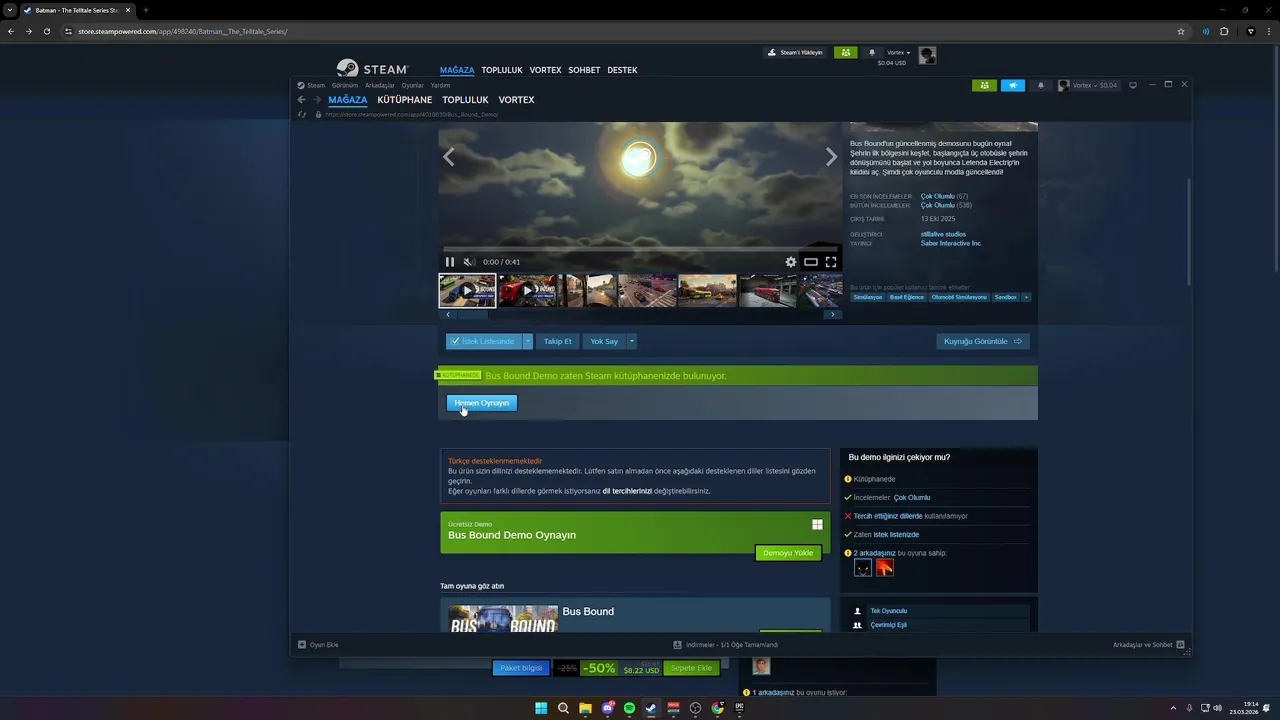Open dropdown arrow beside Yok Say

click(x=632, y=341)
